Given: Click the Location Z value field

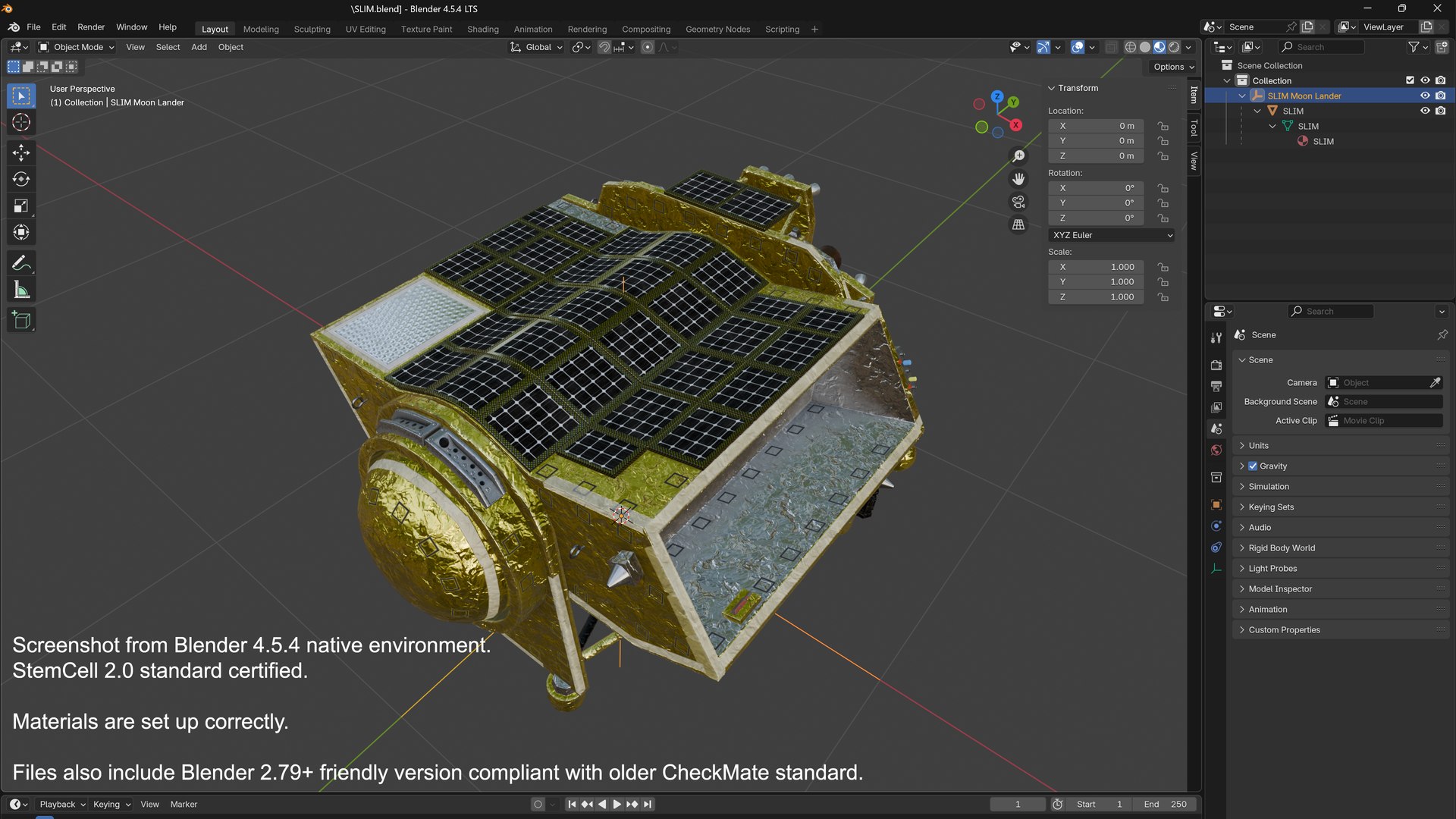Looking at the screenshot, I should pyautogui.click(x=1096, y=156).
